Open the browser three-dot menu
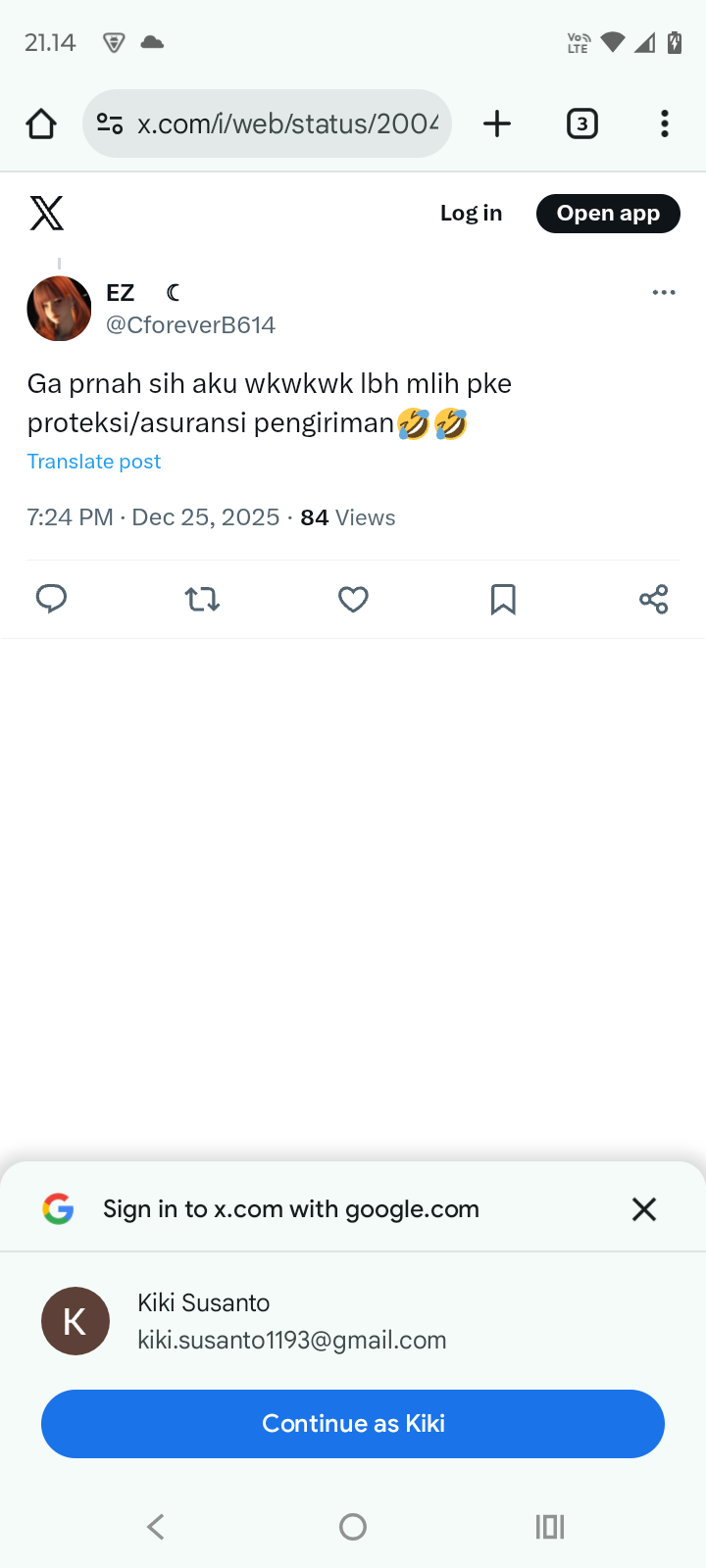Viewport: 706px width, 1568px height. [665, 124]
